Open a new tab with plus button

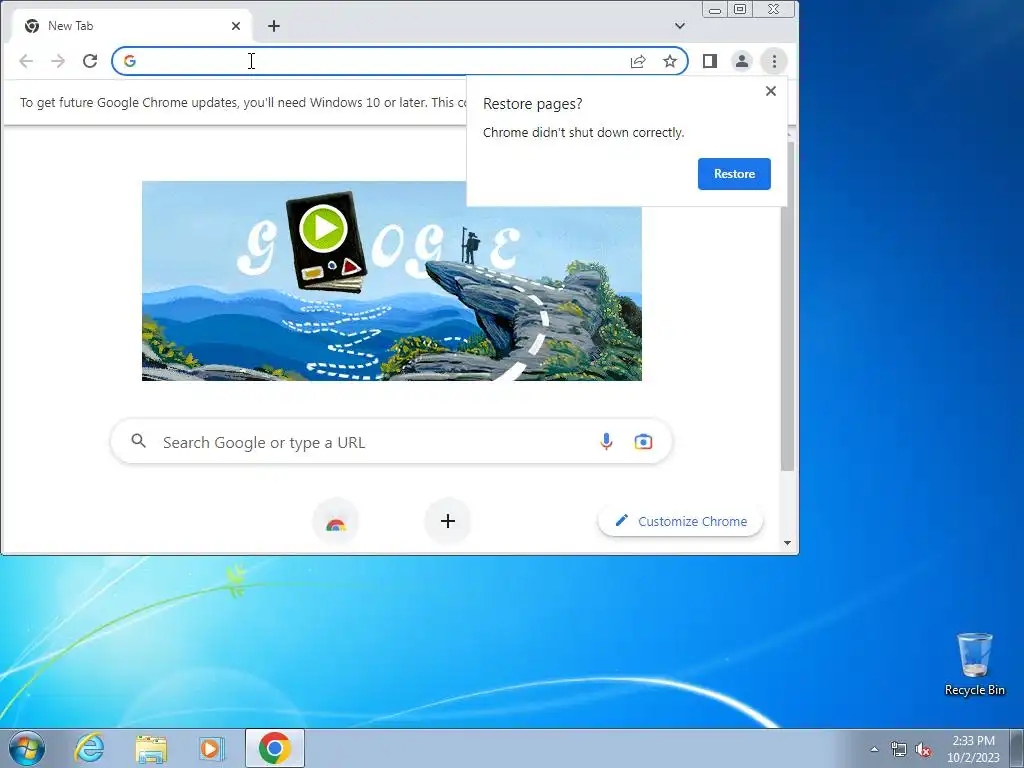(x=274, y=26)
